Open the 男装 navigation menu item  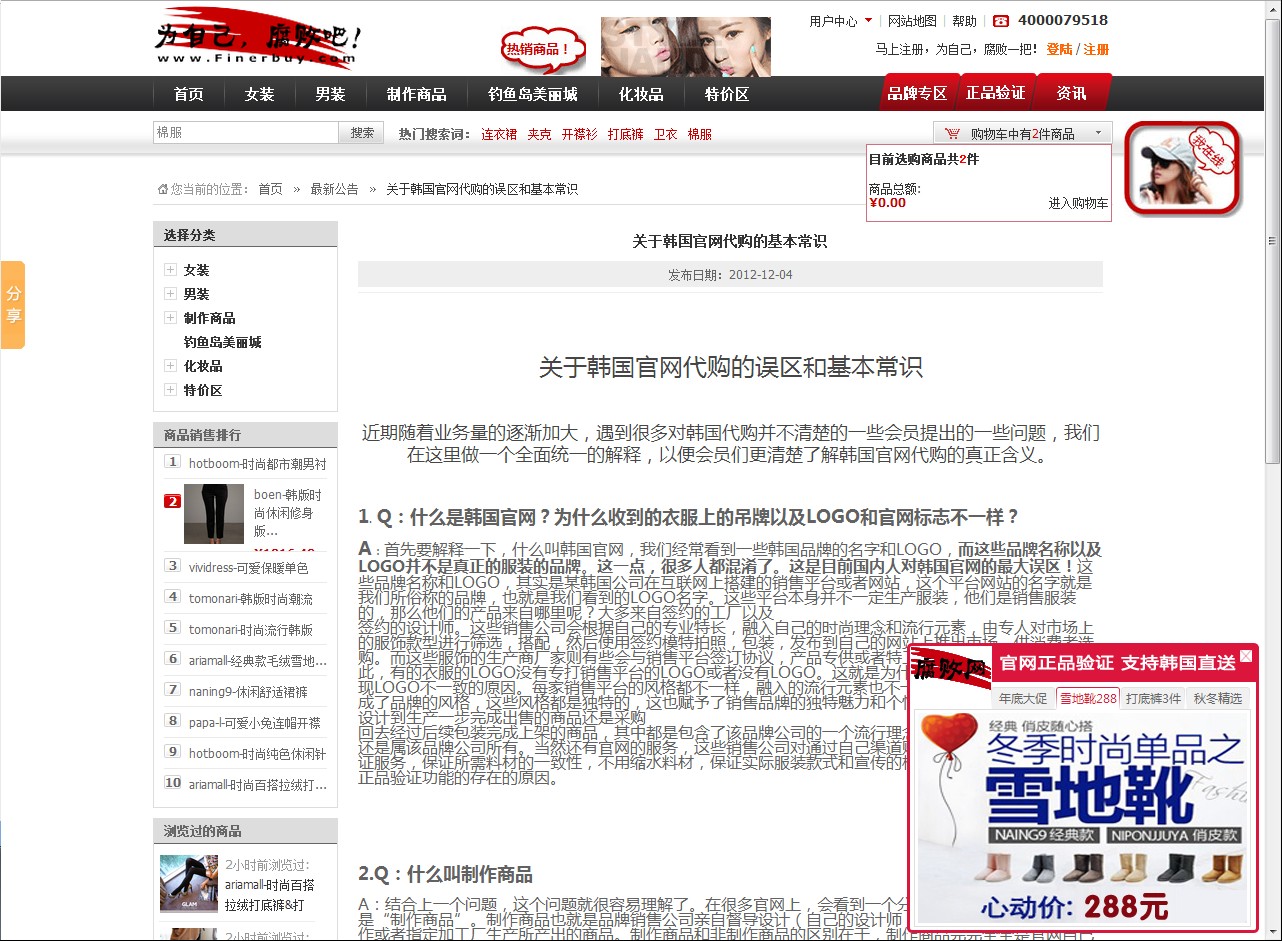coord(330,94)
